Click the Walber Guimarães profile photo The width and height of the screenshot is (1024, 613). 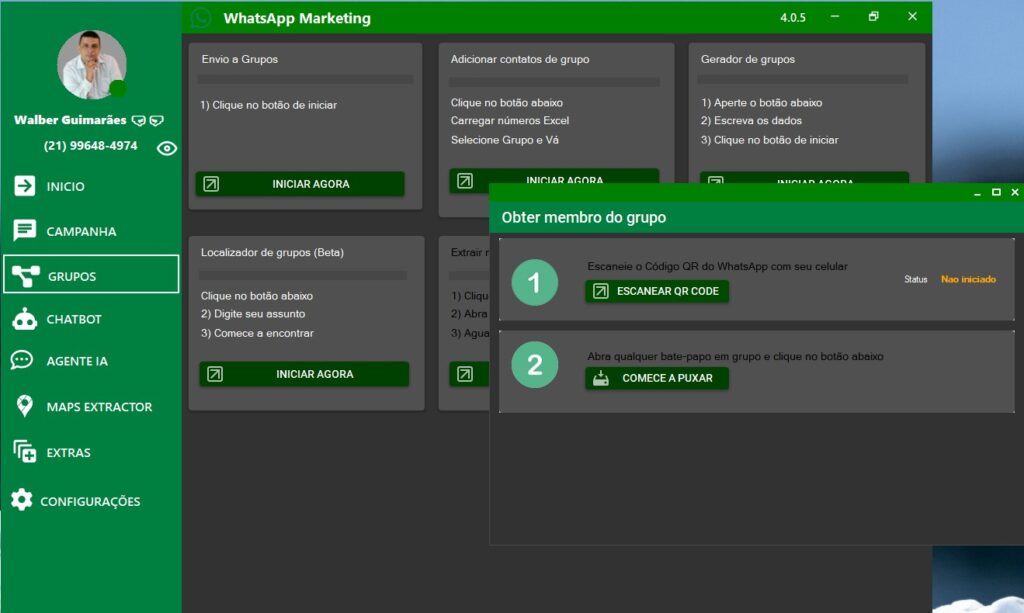click(92, 64)
